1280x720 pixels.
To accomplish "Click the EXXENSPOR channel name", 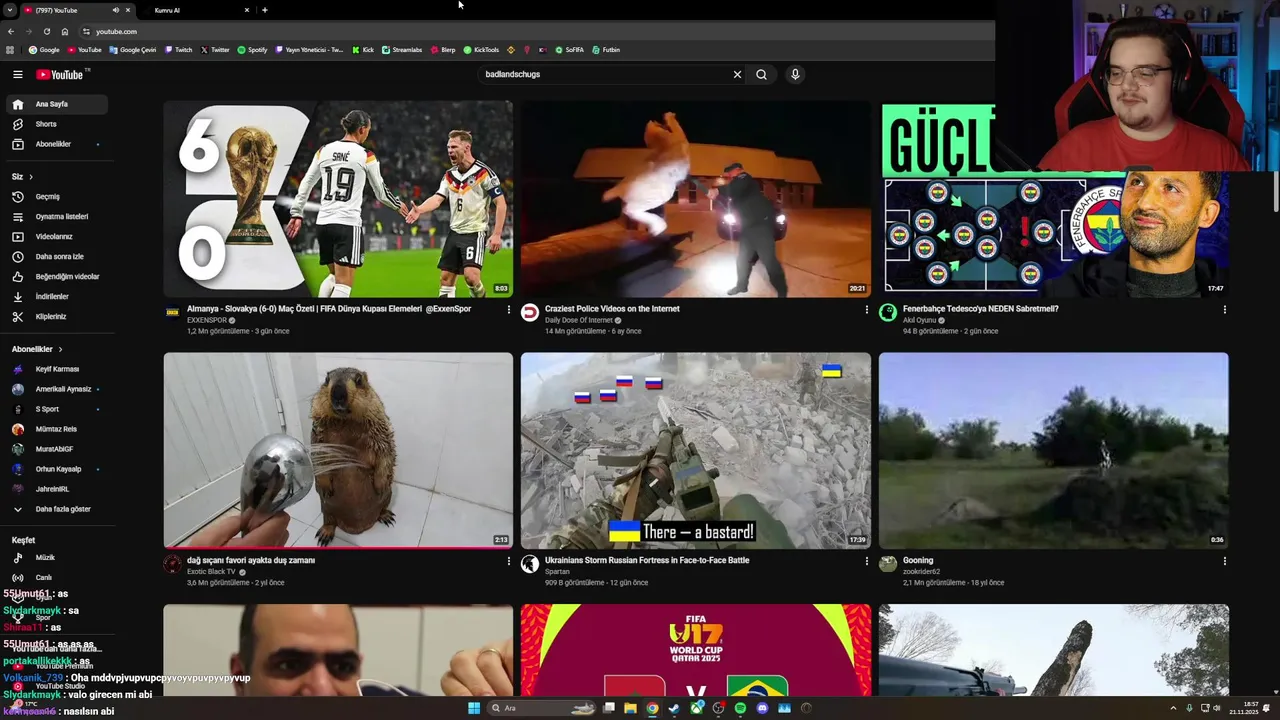I will point(207,320).
